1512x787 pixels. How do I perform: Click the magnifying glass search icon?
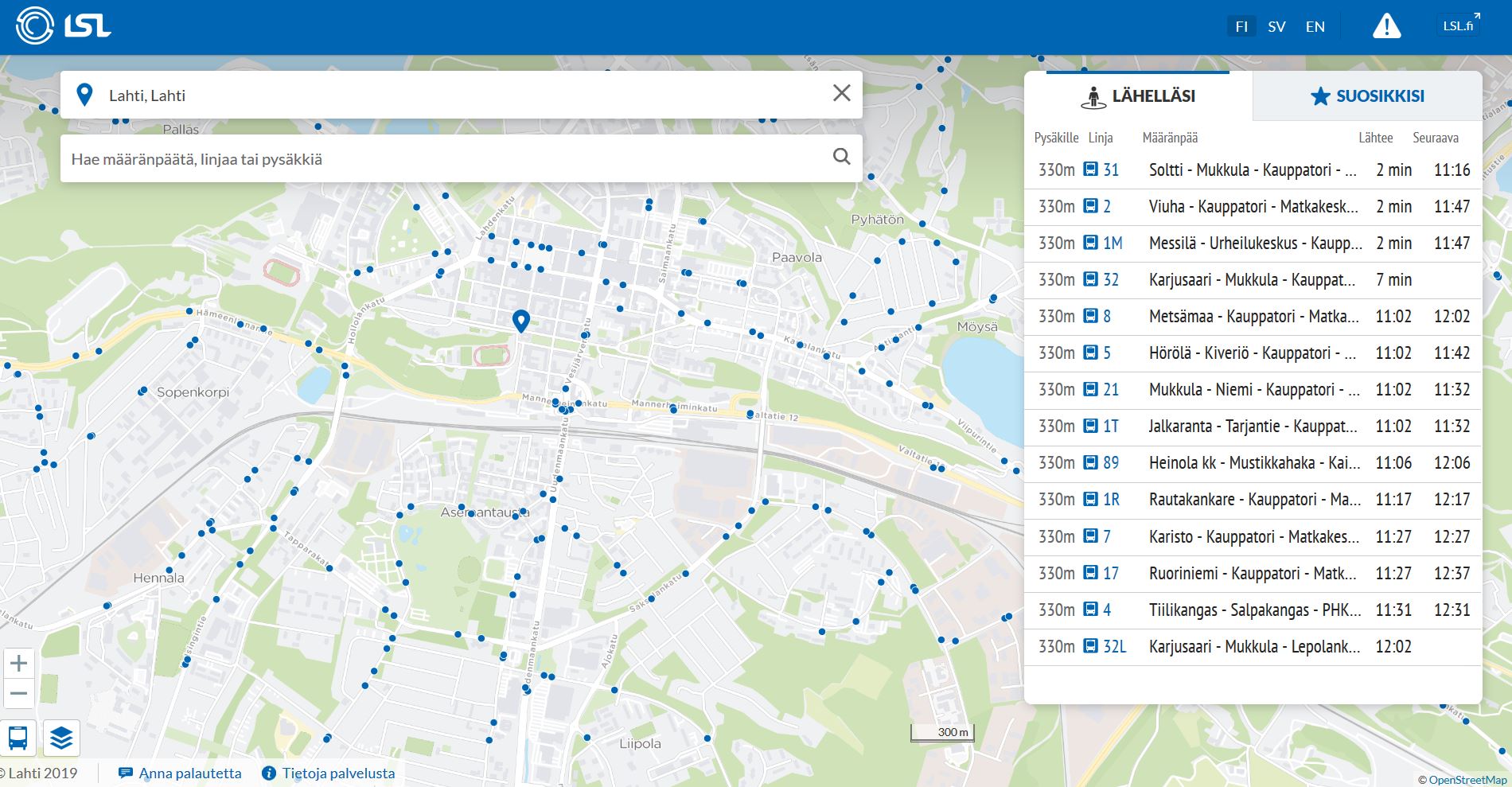[841, 157]
